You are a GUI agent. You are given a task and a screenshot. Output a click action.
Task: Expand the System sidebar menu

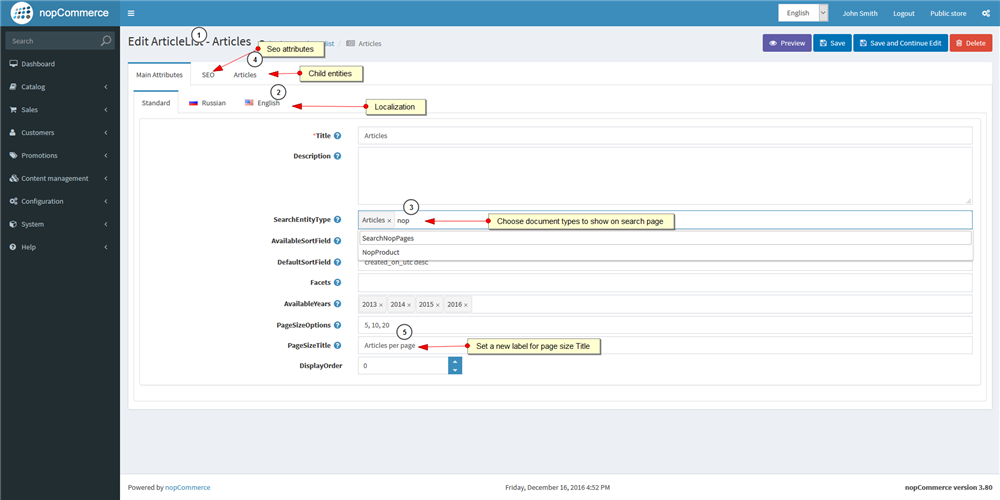[60, 224]
